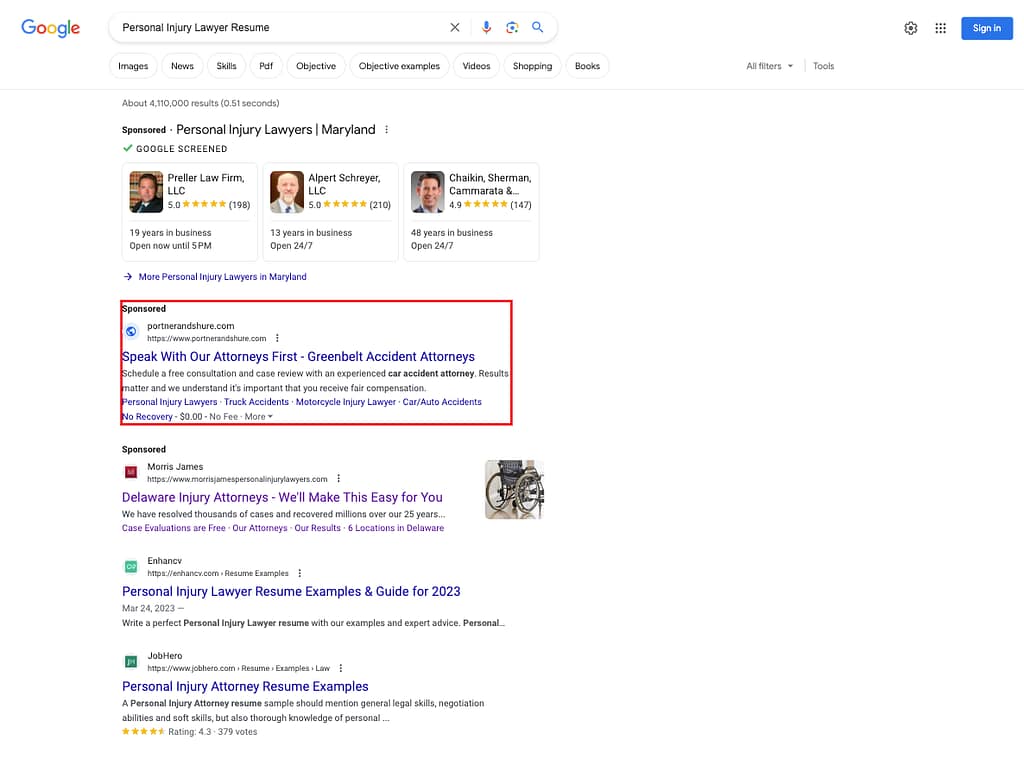The height and width of the screenshot is (760, 1024).
Task: Open three-dot menu next to Enhancv URL
Action: coord(300,573)
